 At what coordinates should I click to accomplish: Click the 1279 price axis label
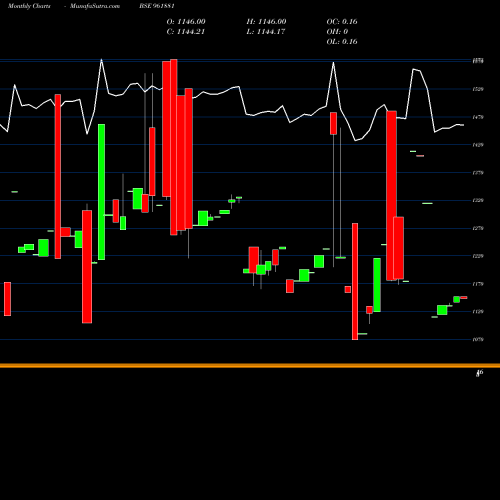pos(478,229)
